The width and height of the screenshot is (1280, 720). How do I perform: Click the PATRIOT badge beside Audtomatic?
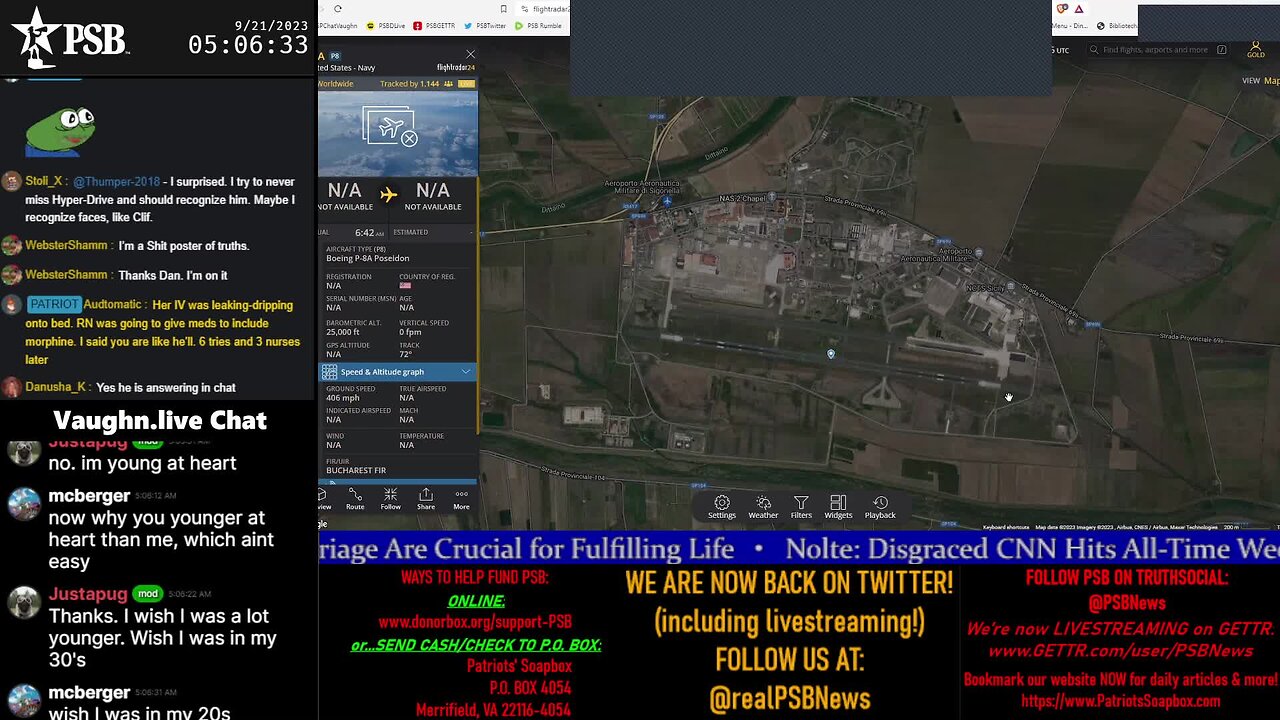pyautogui.click(x=54, y=304)
